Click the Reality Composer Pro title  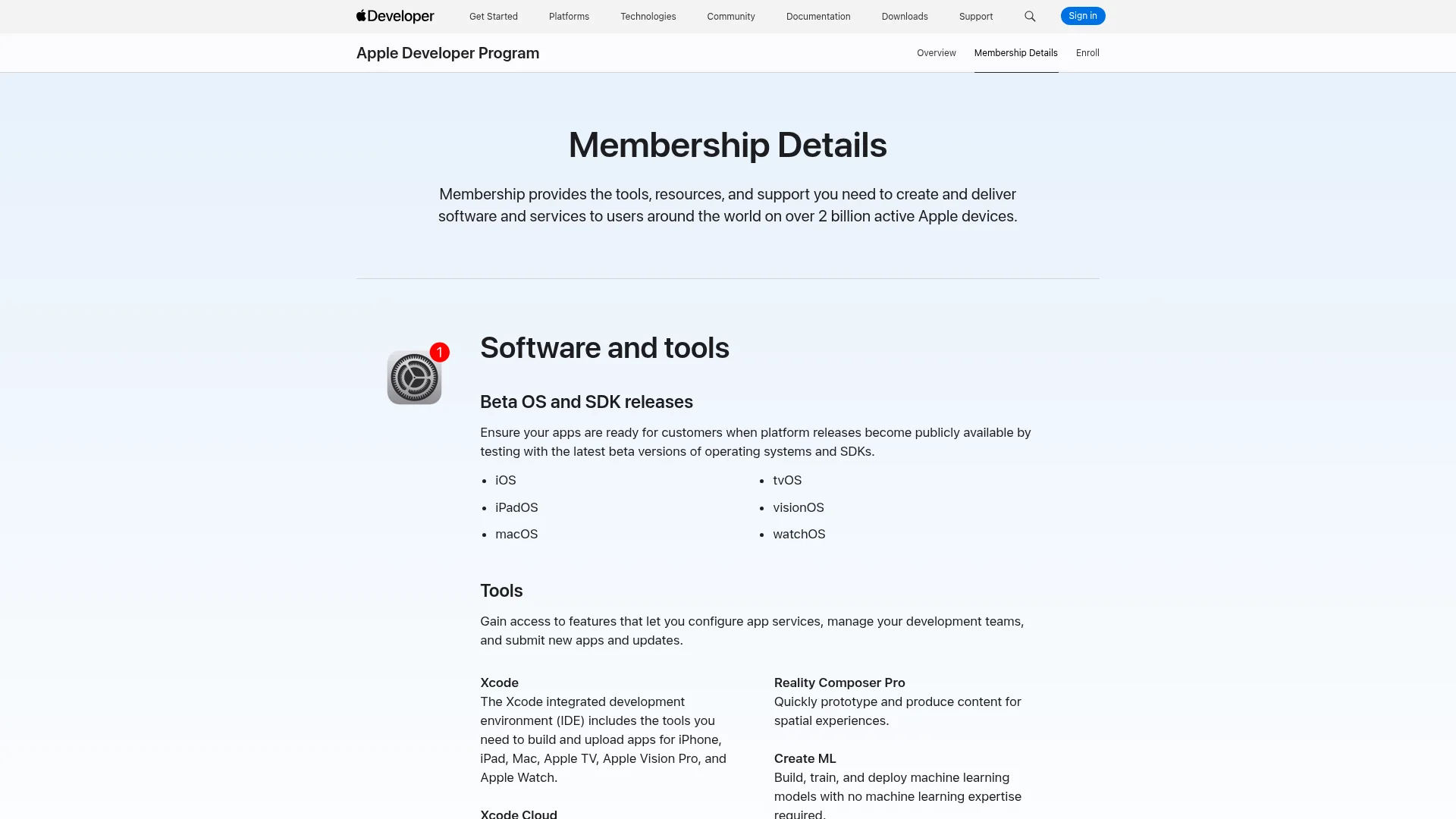(x=839, y=682)
